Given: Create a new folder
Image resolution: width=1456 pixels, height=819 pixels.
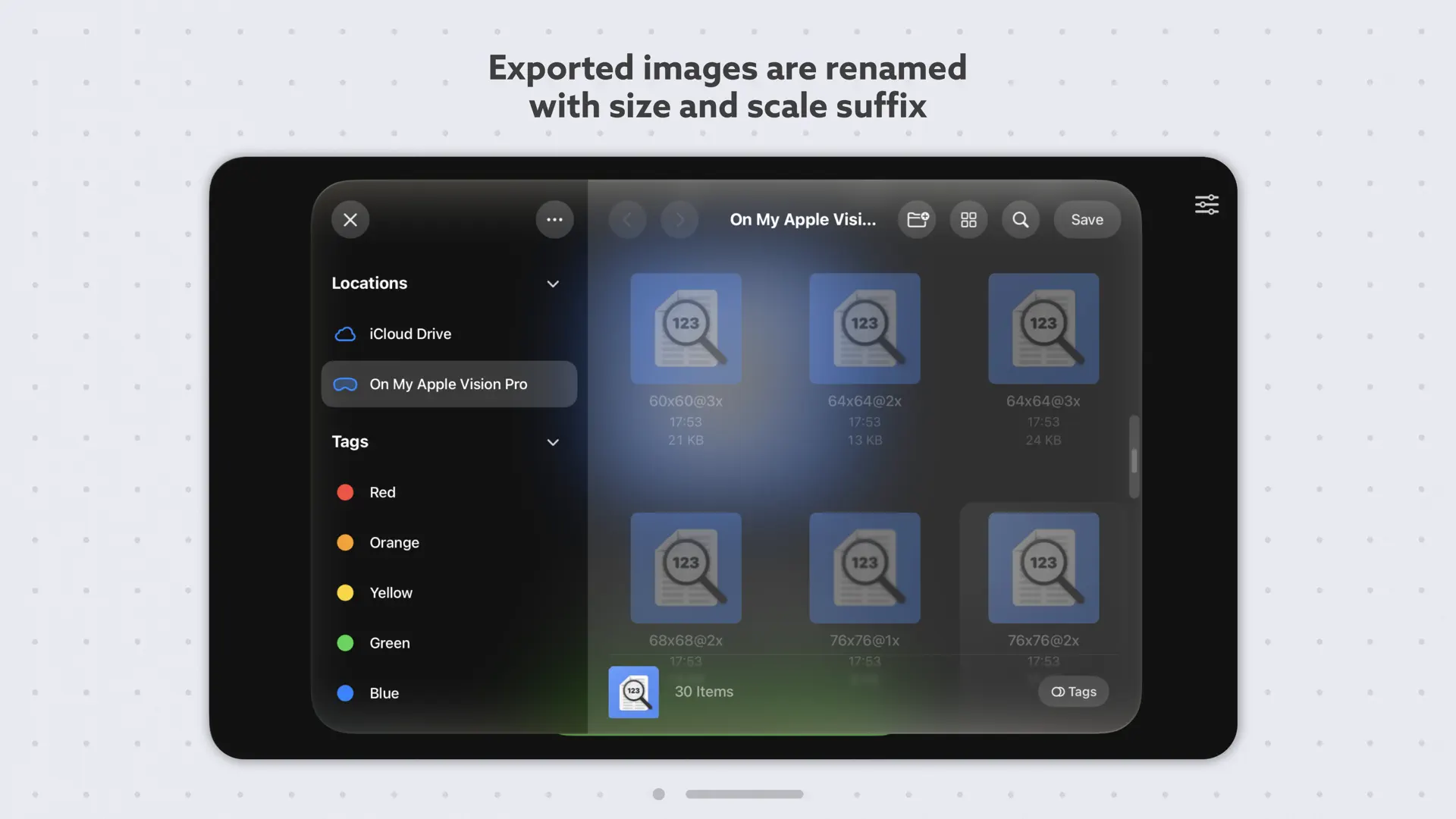Looking at the screenshot, I should coord(917,219).
